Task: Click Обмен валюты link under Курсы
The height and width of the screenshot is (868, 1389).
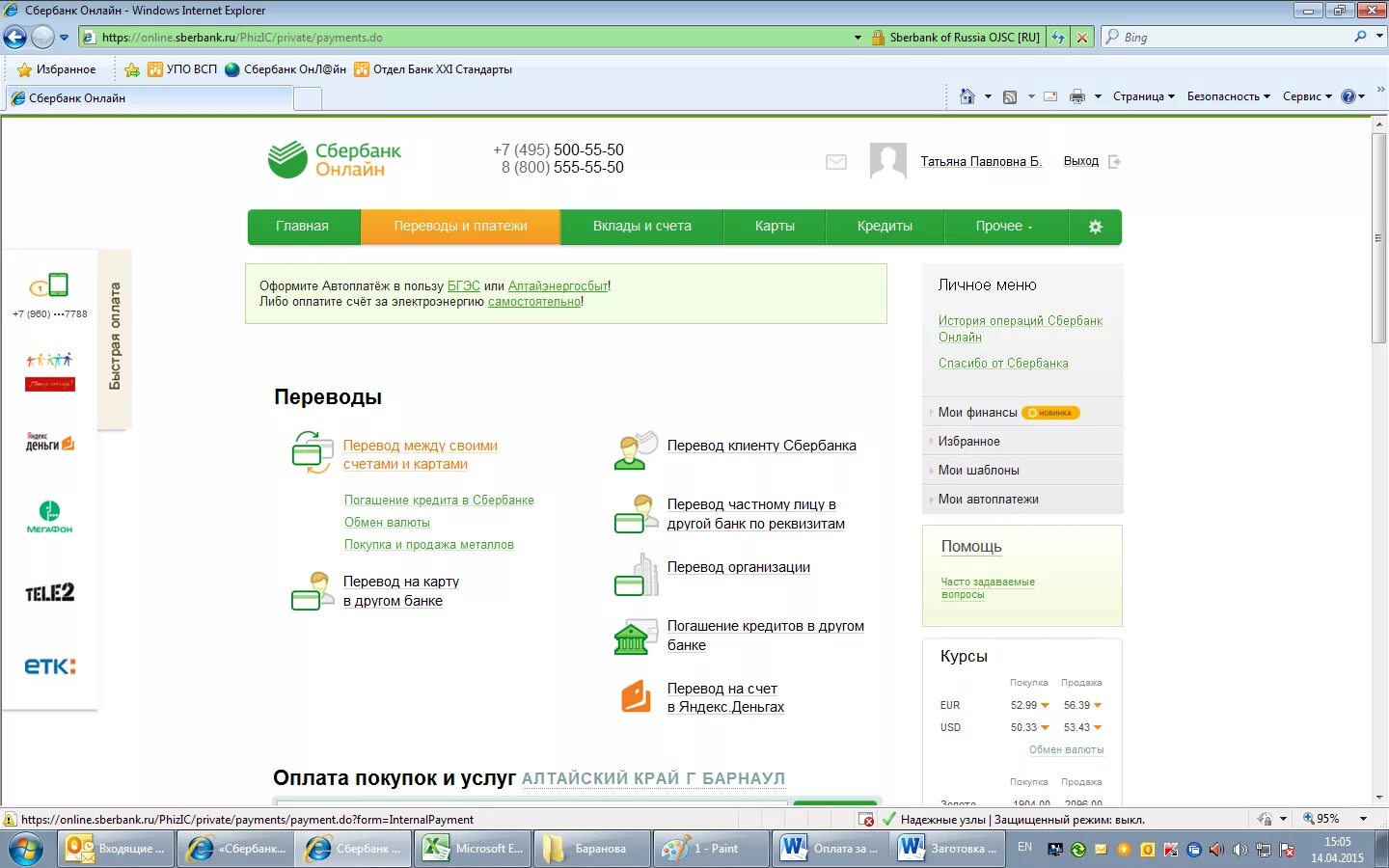Action: click(1066, 750)
